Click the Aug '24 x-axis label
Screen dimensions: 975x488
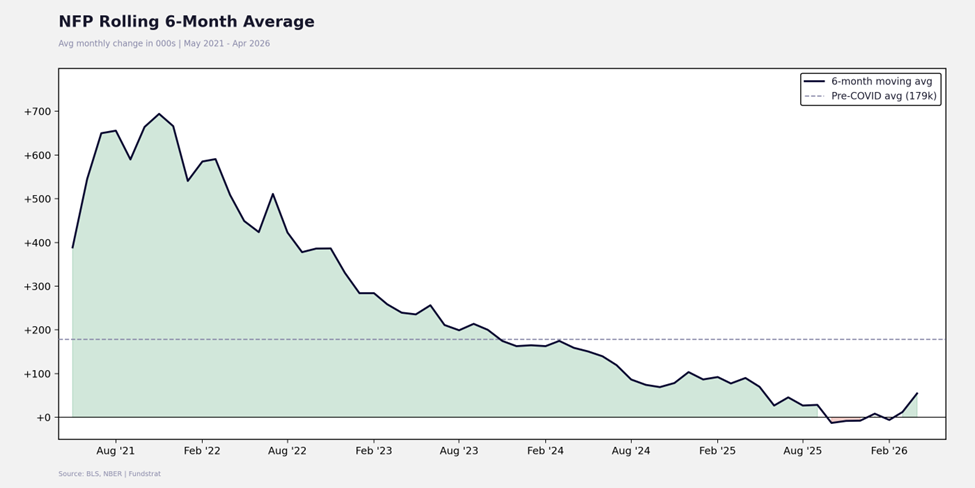pos(631,451)
